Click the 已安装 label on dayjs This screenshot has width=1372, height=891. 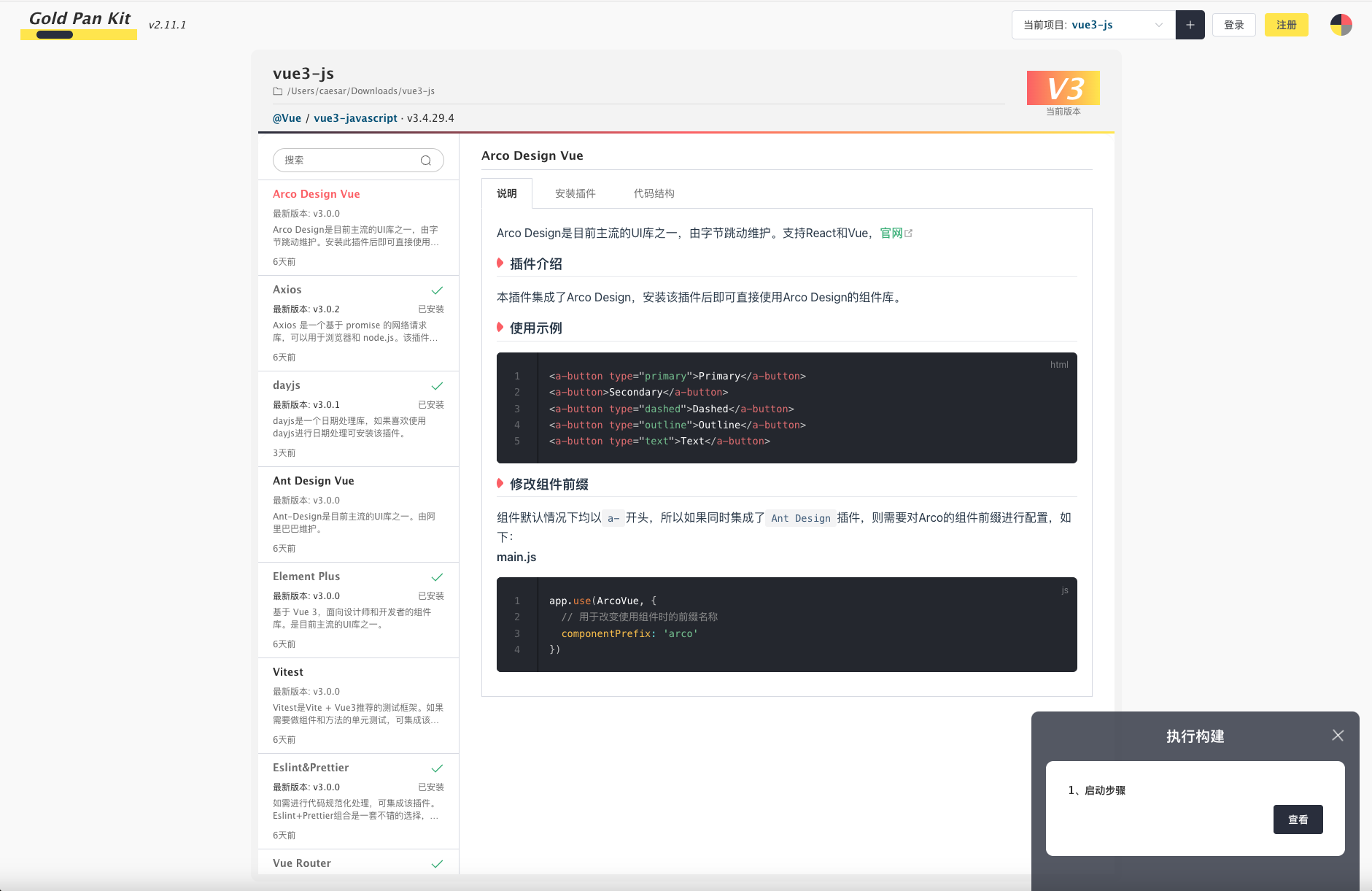431,405
